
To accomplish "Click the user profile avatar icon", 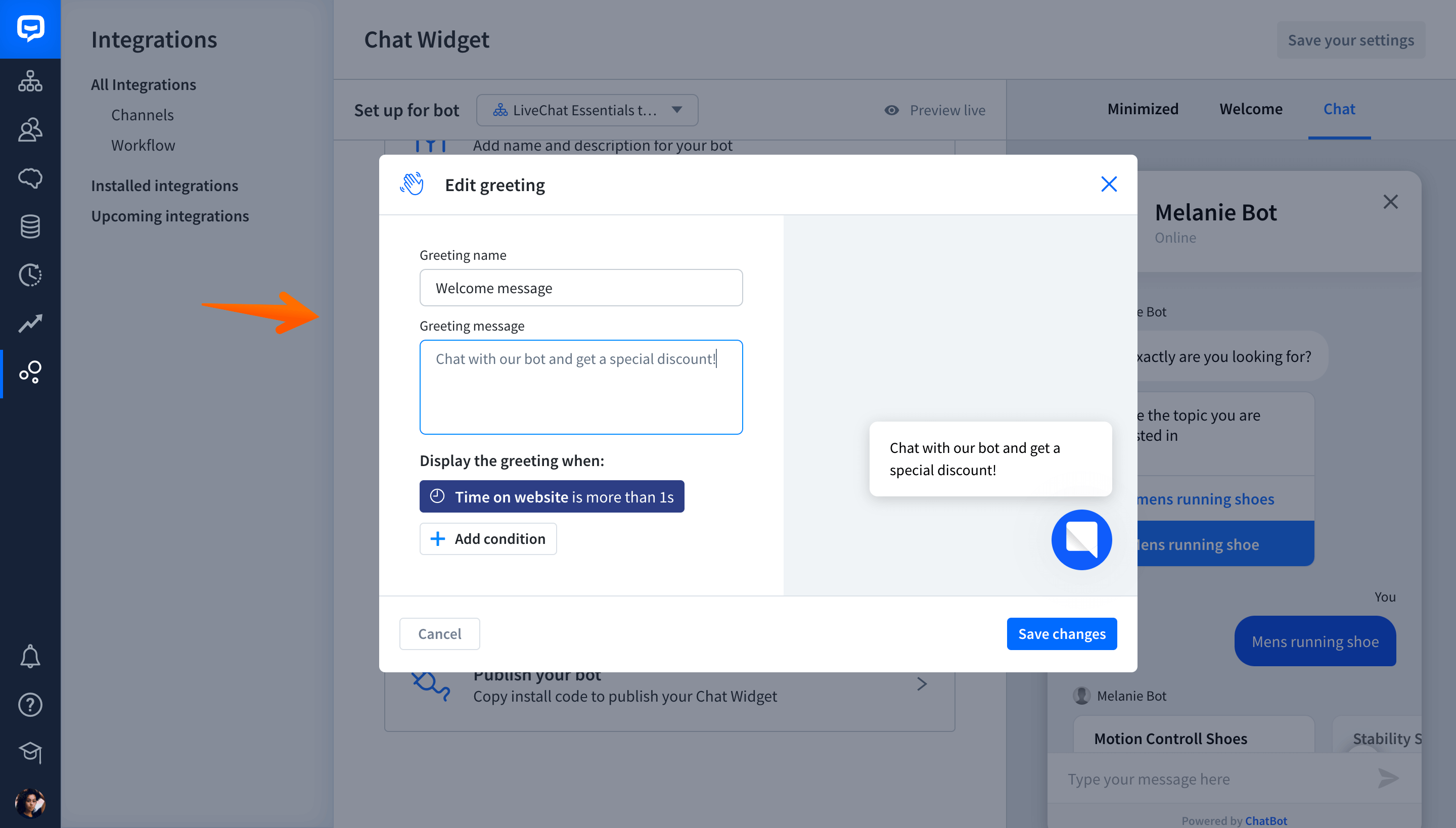I will coord(29,800).
